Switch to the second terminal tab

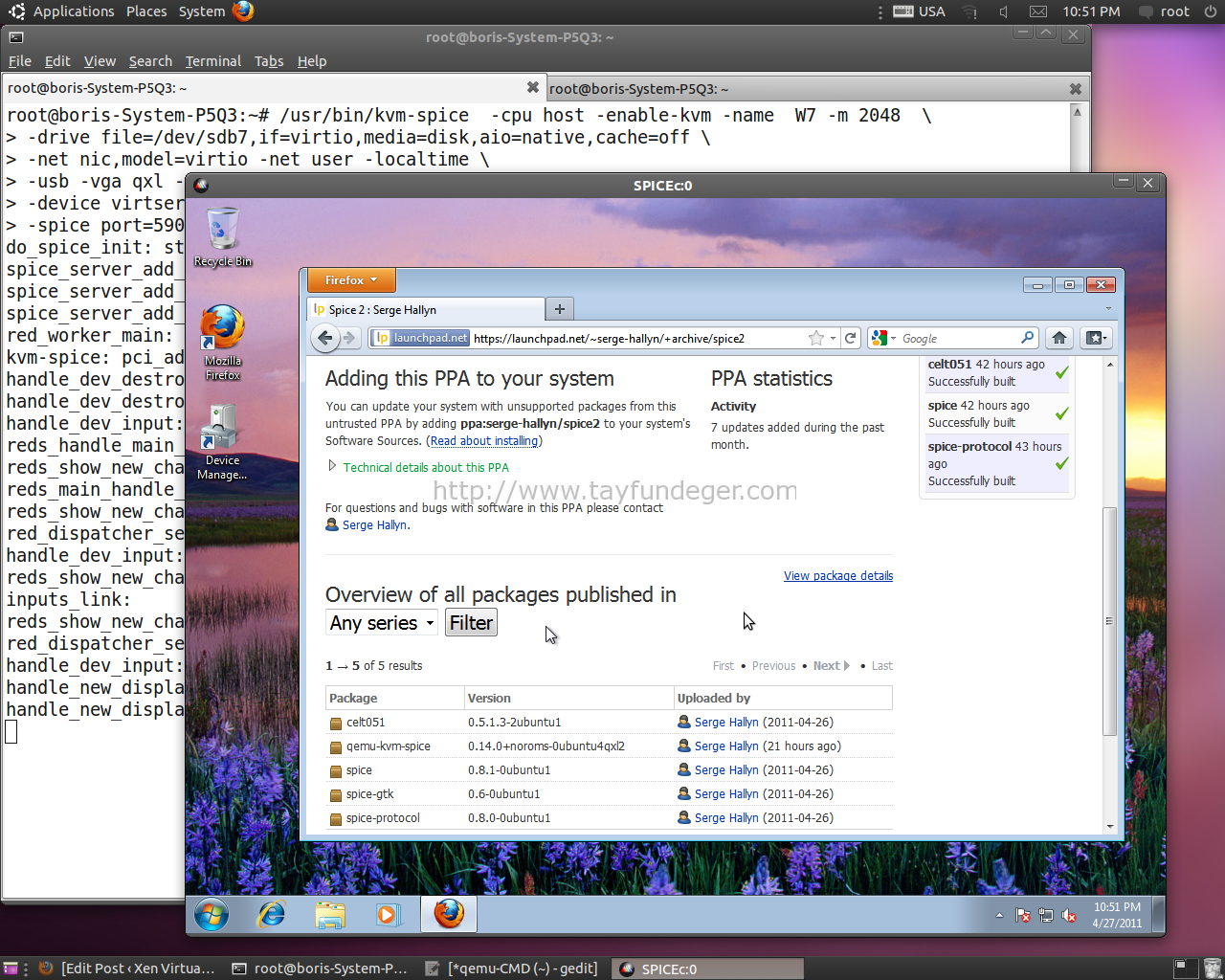pos(818,88)
